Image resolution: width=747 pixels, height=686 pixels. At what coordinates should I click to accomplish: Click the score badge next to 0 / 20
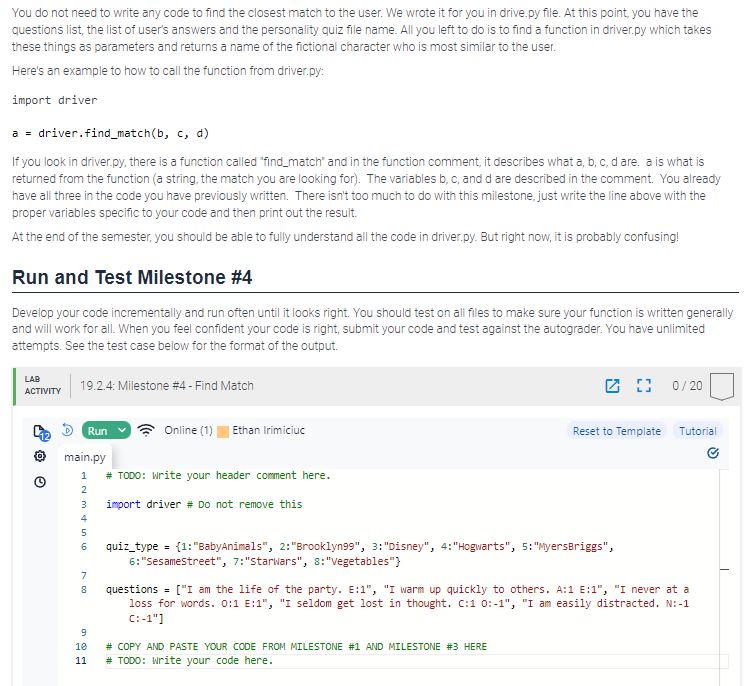(x=722, y=386)
